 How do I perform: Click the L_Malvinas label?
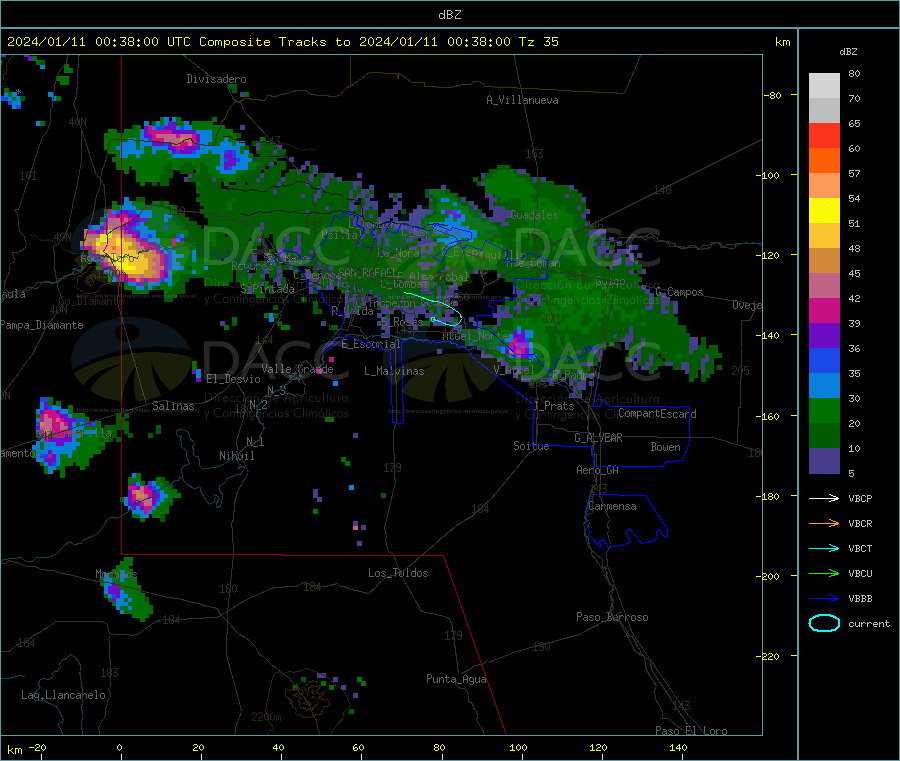(394, 371)
